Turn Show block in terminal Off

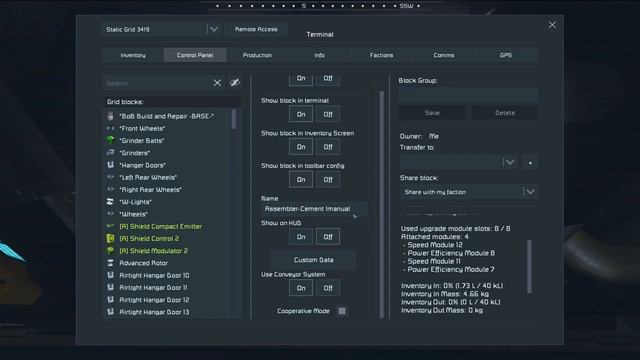[328, 114]
